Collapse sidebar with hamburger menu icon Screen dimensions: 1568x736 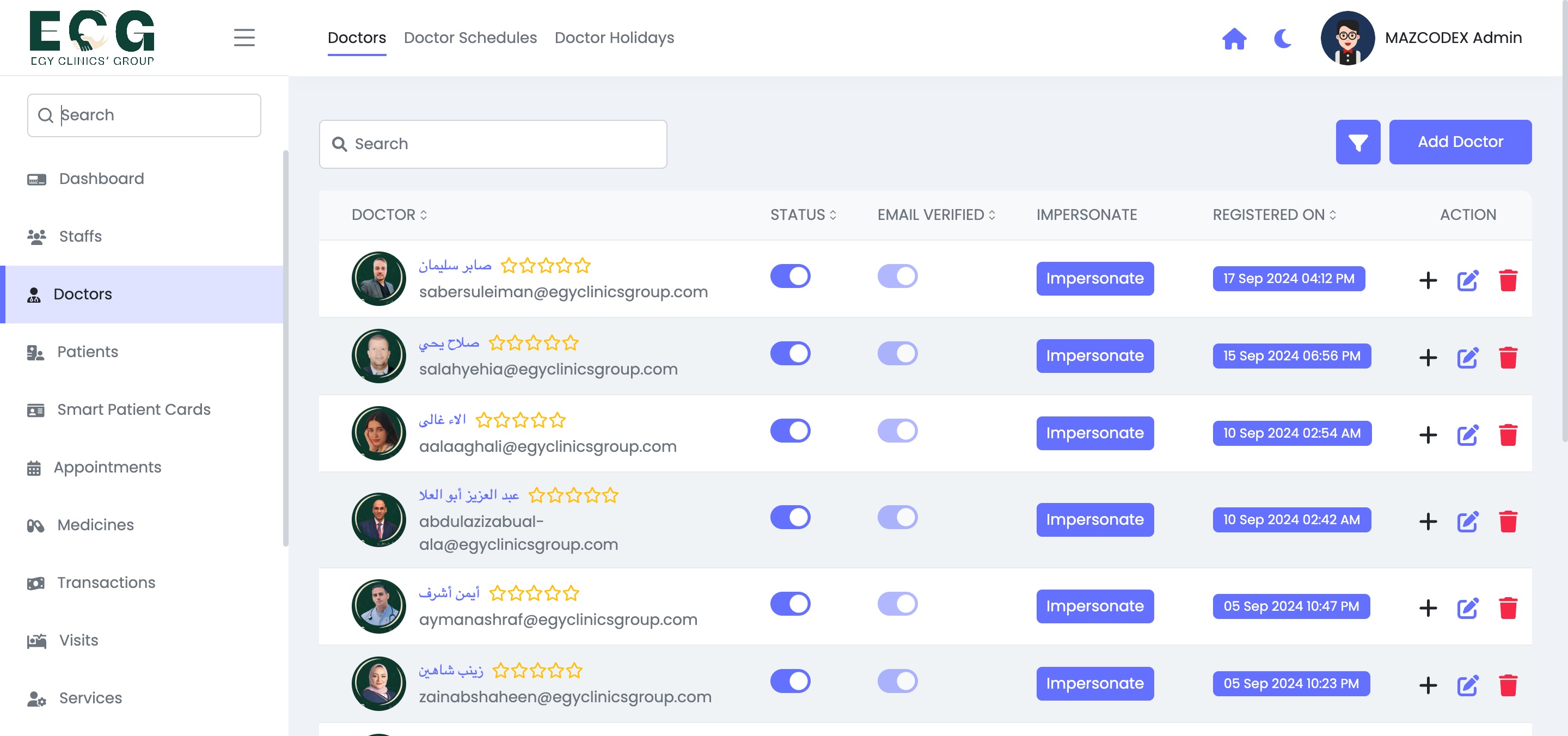244,38
